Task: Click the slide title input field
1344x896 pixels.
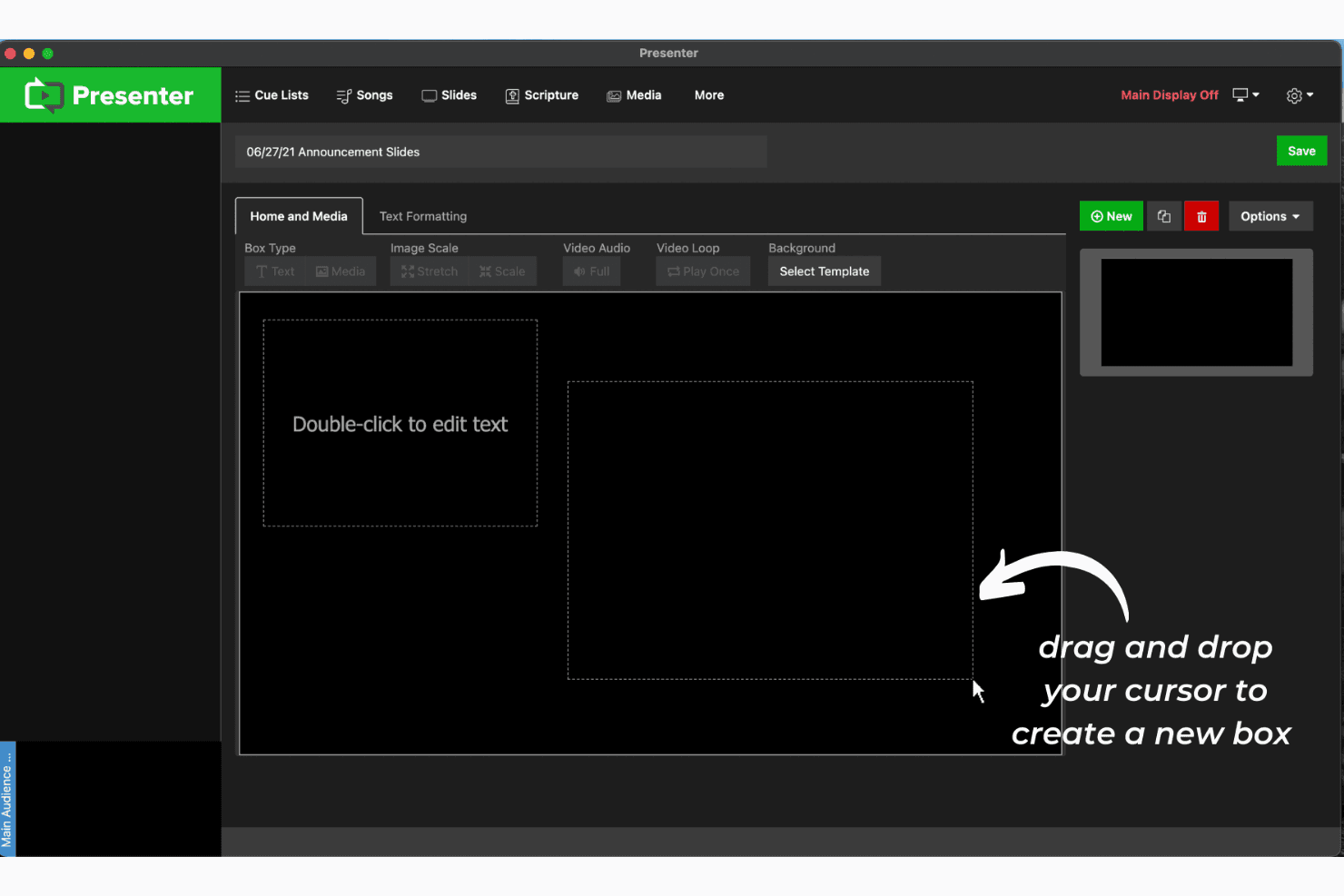Action: (x=501, y=152)
